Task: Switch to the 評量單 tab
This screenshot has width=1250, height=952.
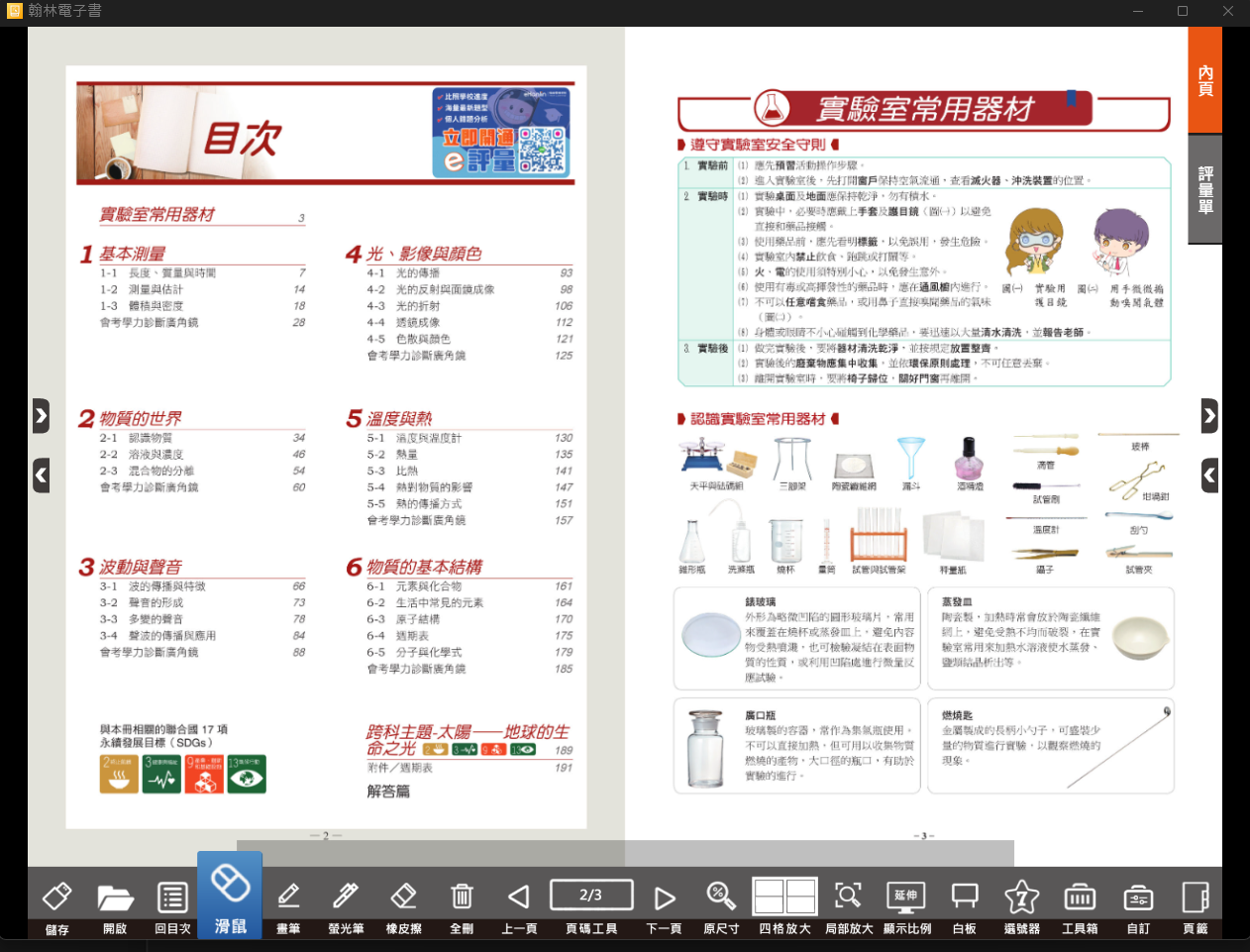Action: (x=1205, y=189)
